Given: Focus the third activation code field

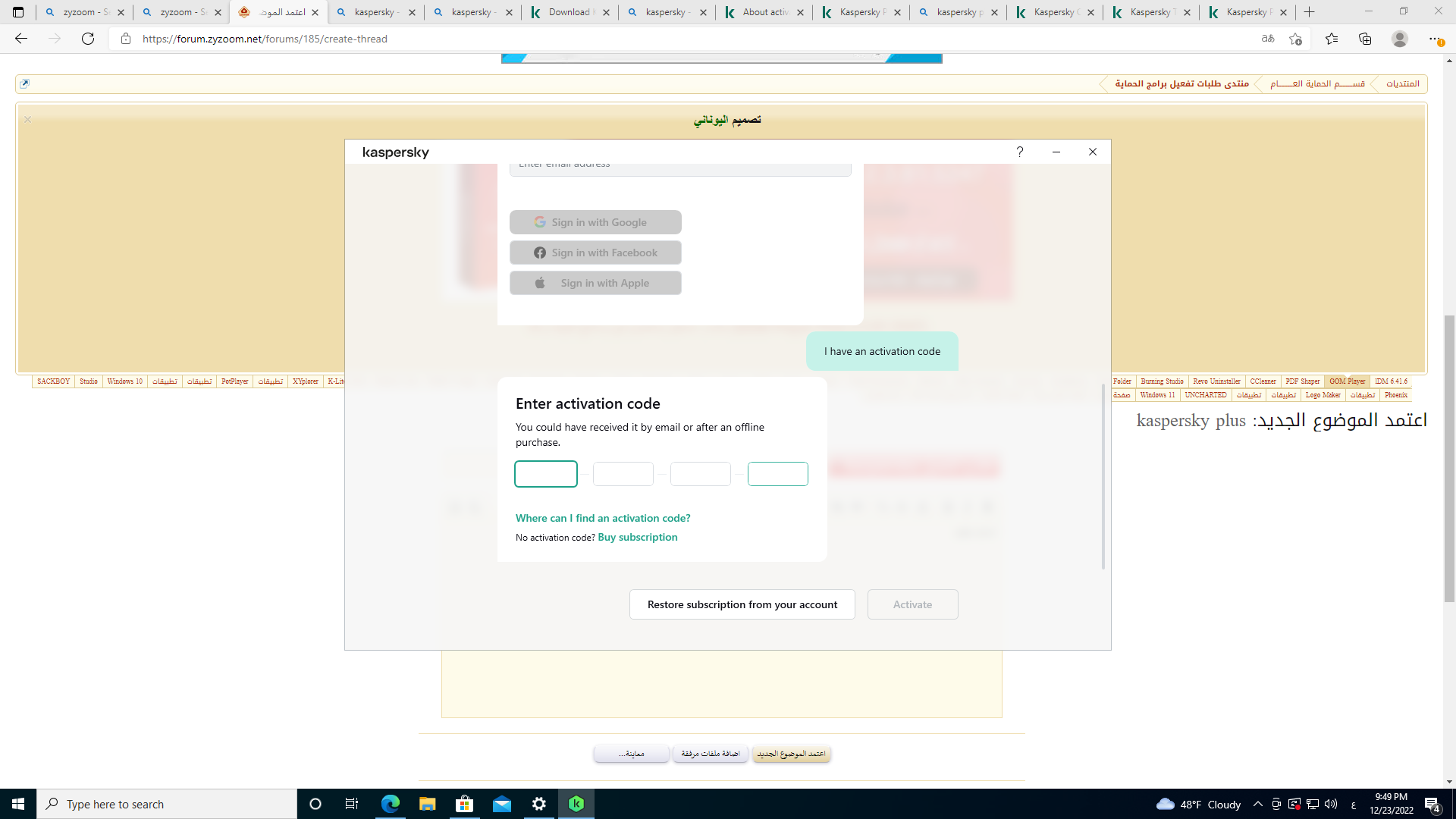Looking at the screenshot, I should click(701, 474).
